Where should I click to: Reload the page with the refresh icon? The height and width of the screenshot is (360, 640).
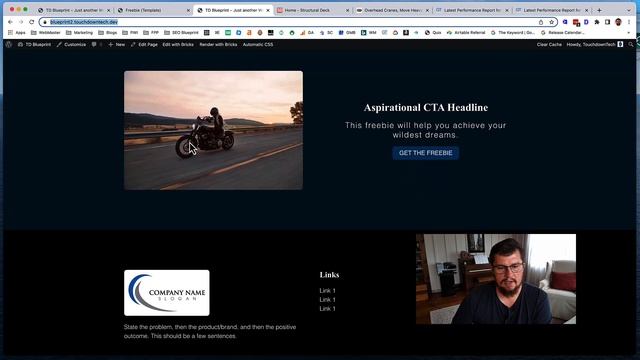click(x=31, y=22)
